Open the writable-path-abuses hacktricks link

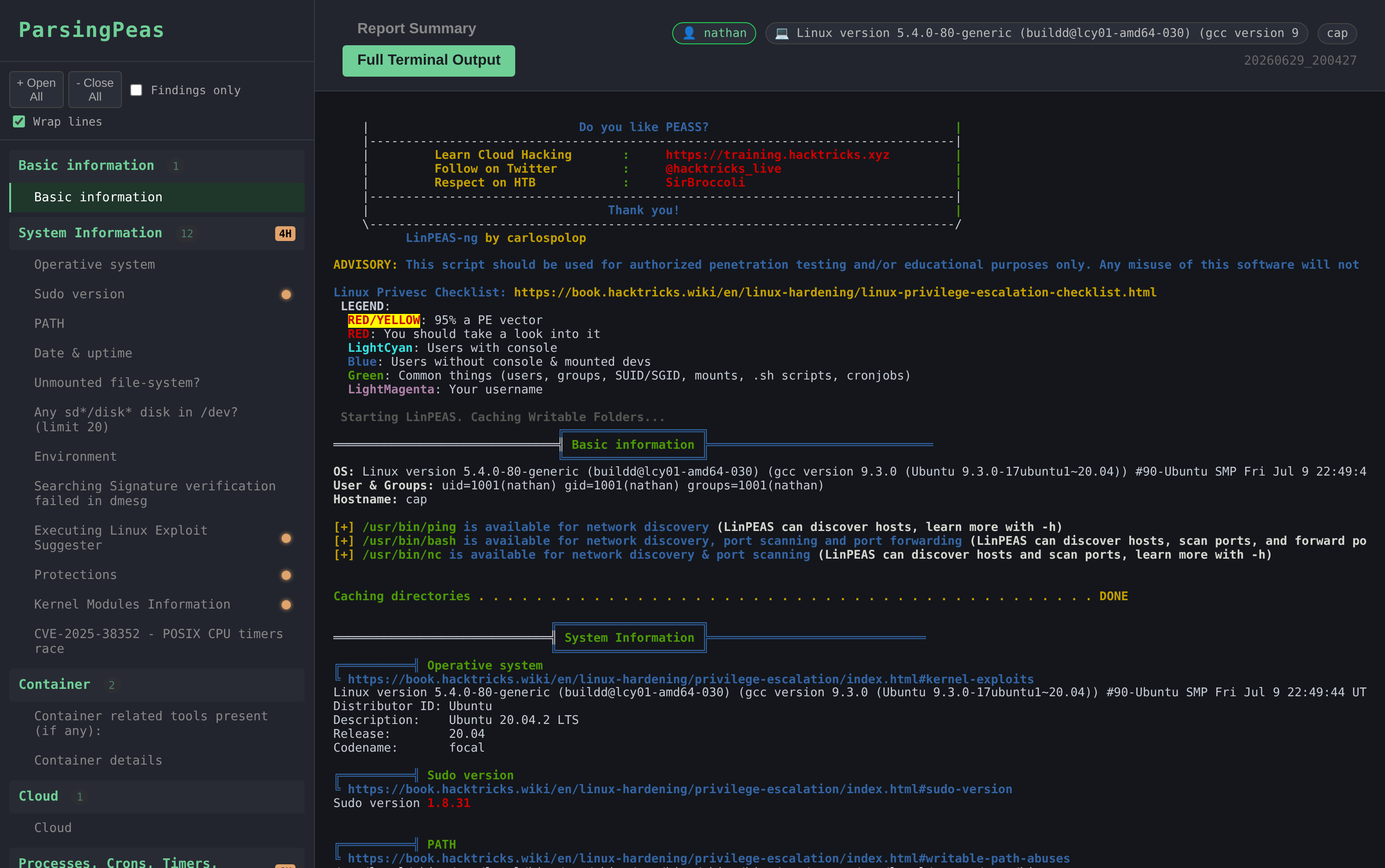point(708,859)
